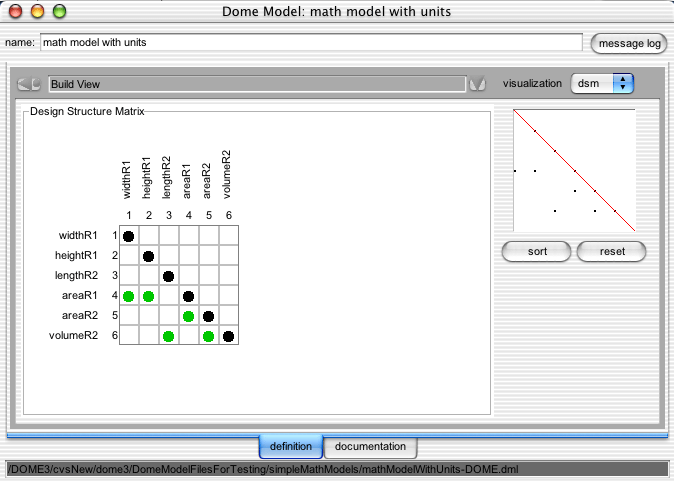
Task: Click the heightR1 row label
Action: coord(76,255)
